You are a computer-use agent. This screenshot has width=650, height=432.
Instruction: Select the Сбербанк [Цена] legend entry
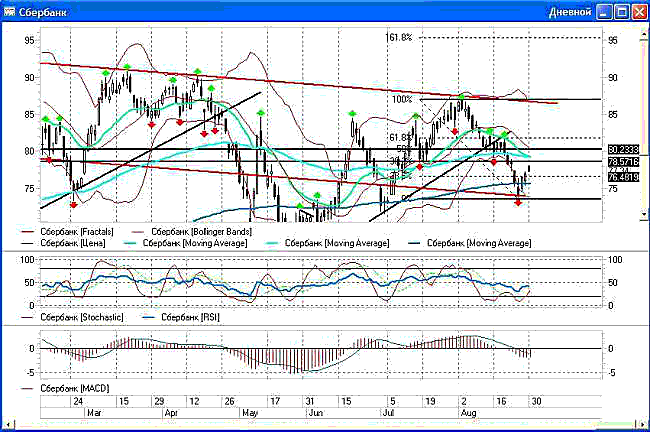[x=63, y=243]
